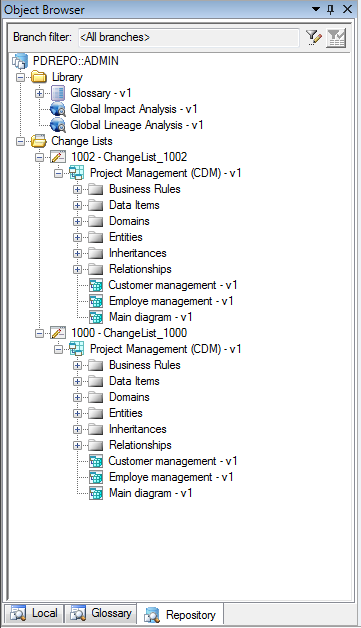This screenshot has width=361, height=628.
Task: Select the Change Lists label
Action: (82, 141)
